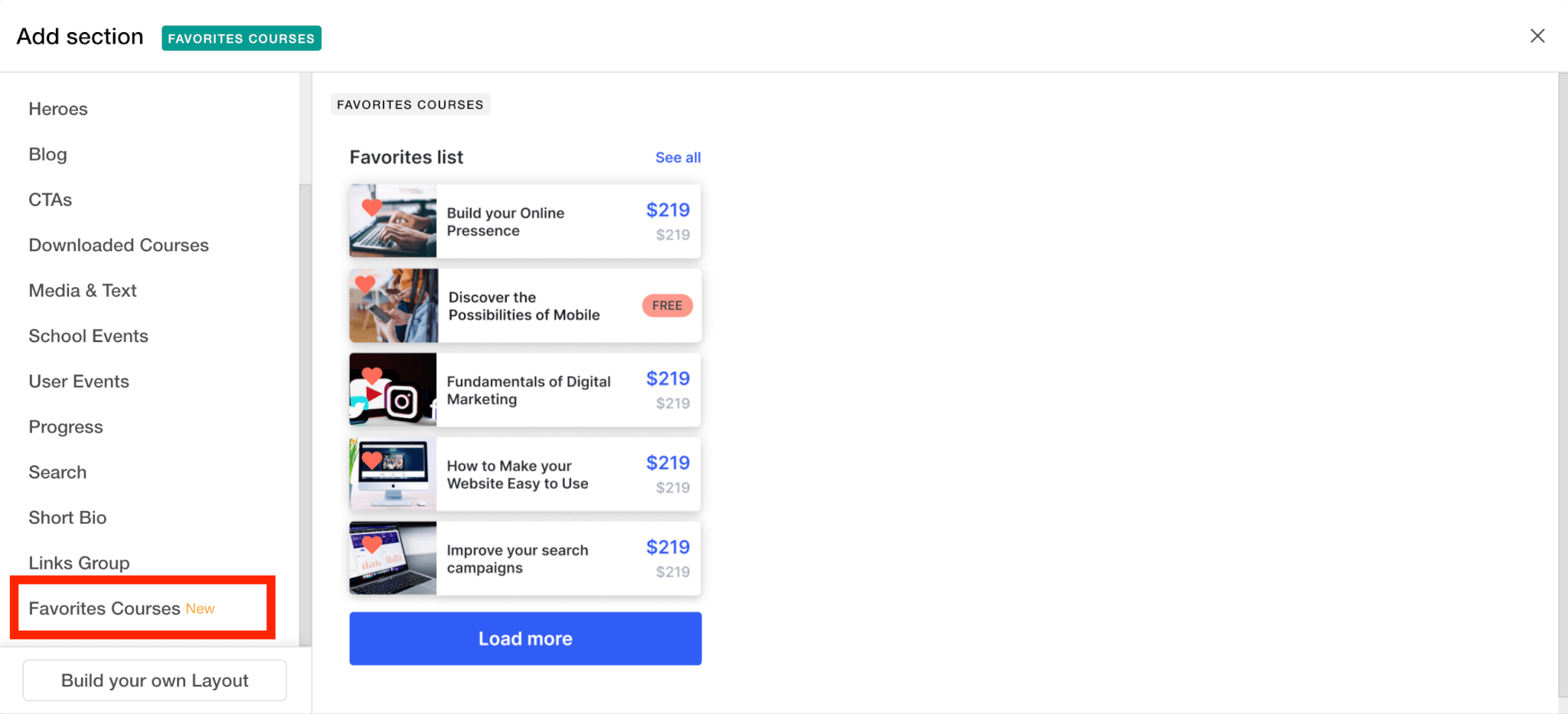Screen dimensions: 1568x714
Task: Open Discover the Possibilities of Mobile thumbnail
Action: coord(394,305)
